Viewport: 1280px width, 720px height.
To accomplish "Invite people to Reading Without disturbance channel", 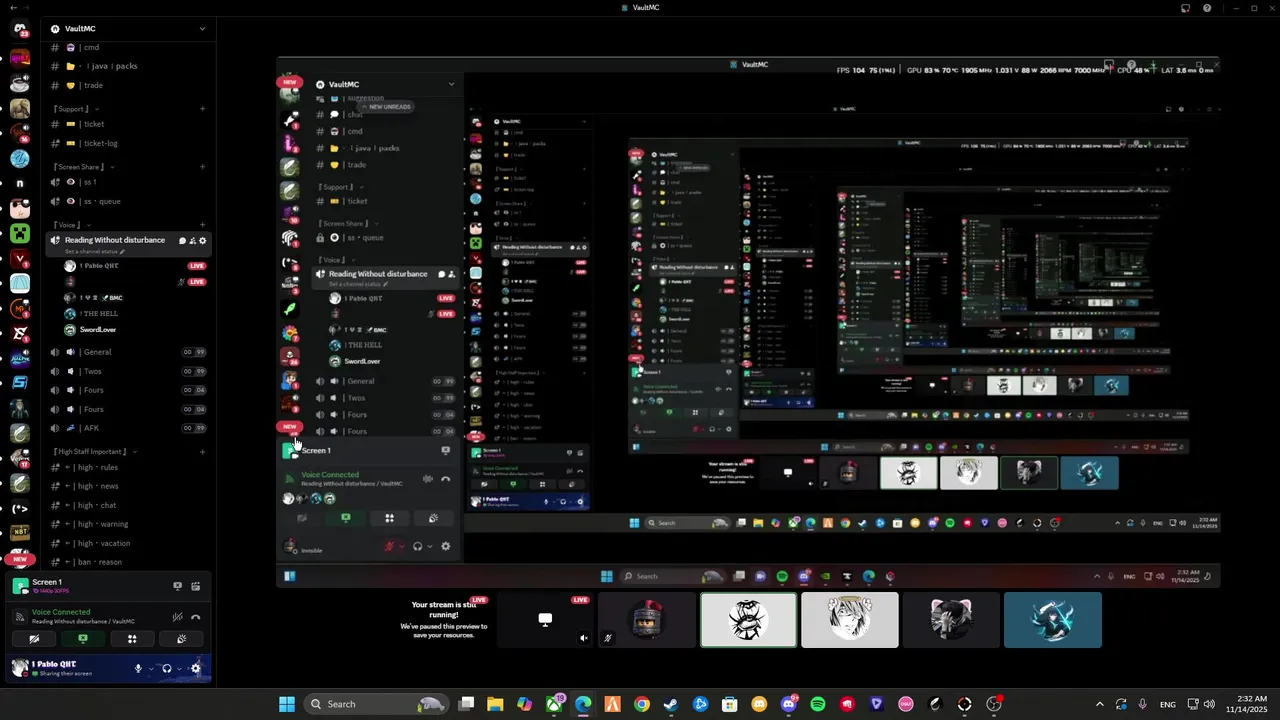I will (193, 240).
